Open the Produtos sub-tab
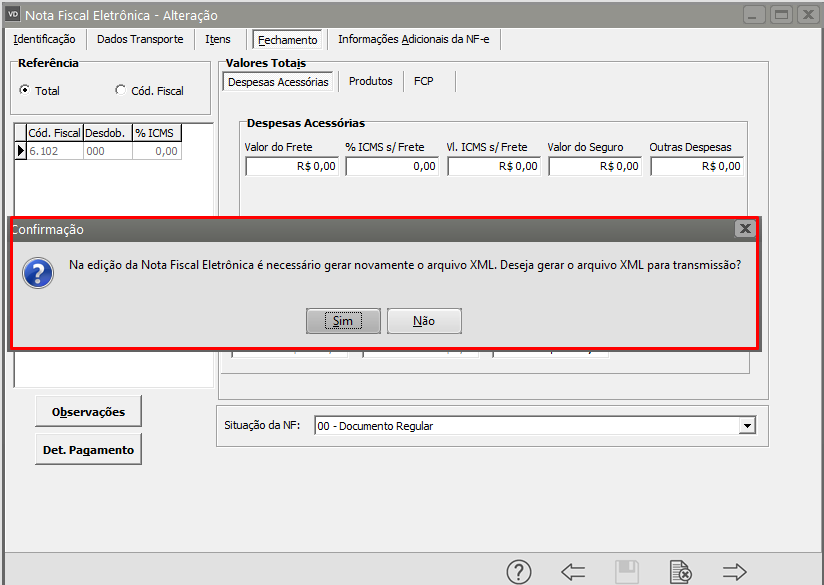Screen dimensions: 824x585 (370, 81)
